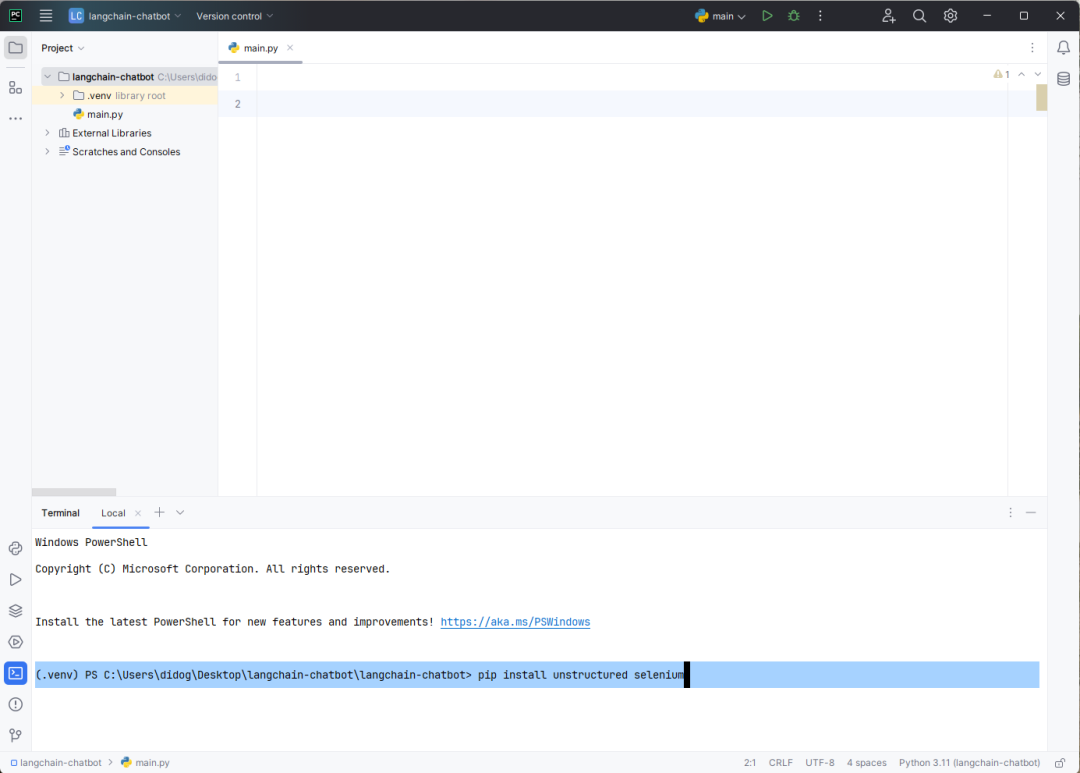Expand the .venv folder
The width and height of the screenshot is (1080, 773).
pos(62,96)
